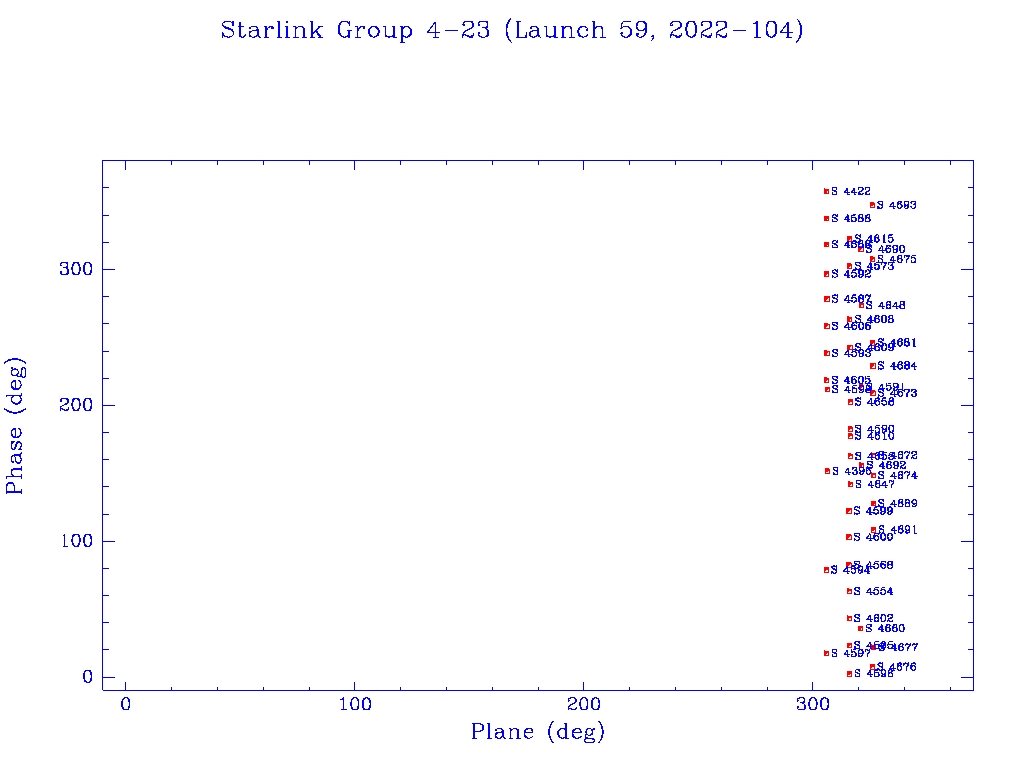
Task: Click the 'S 4660' satellite label
Action: [x=885, y=628]
